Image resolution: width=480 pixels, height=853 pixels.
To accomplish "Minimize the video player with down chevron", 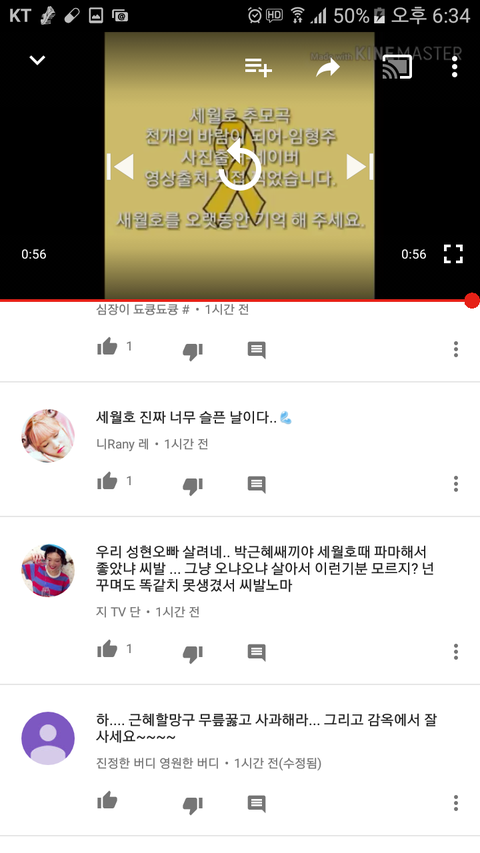I will 37,60.
